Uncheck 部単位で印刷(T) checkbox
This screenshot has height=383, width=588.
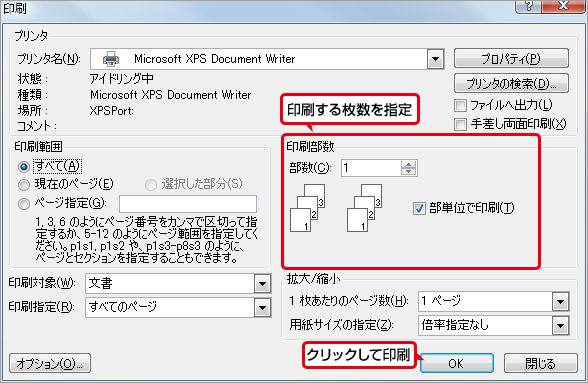coord(419,208)
